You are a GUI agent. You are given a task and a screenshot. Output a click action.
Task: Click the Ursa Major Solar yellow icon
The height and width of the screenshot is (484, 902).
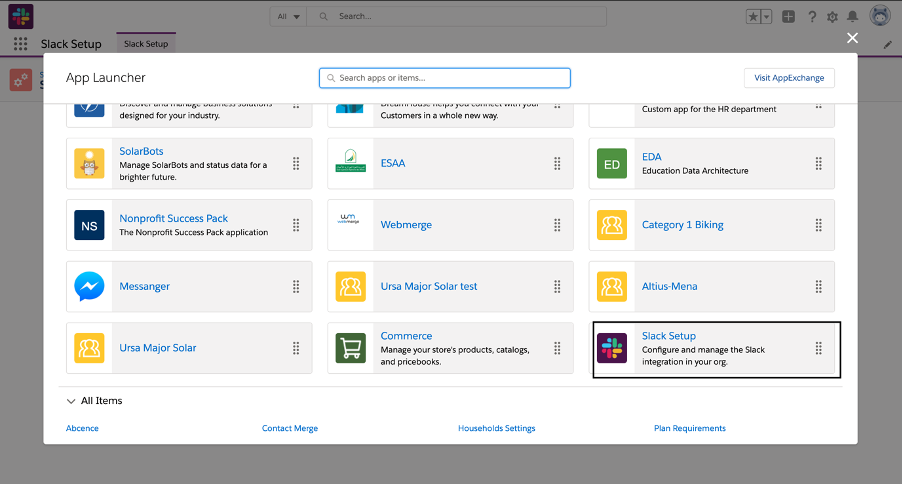89,348
